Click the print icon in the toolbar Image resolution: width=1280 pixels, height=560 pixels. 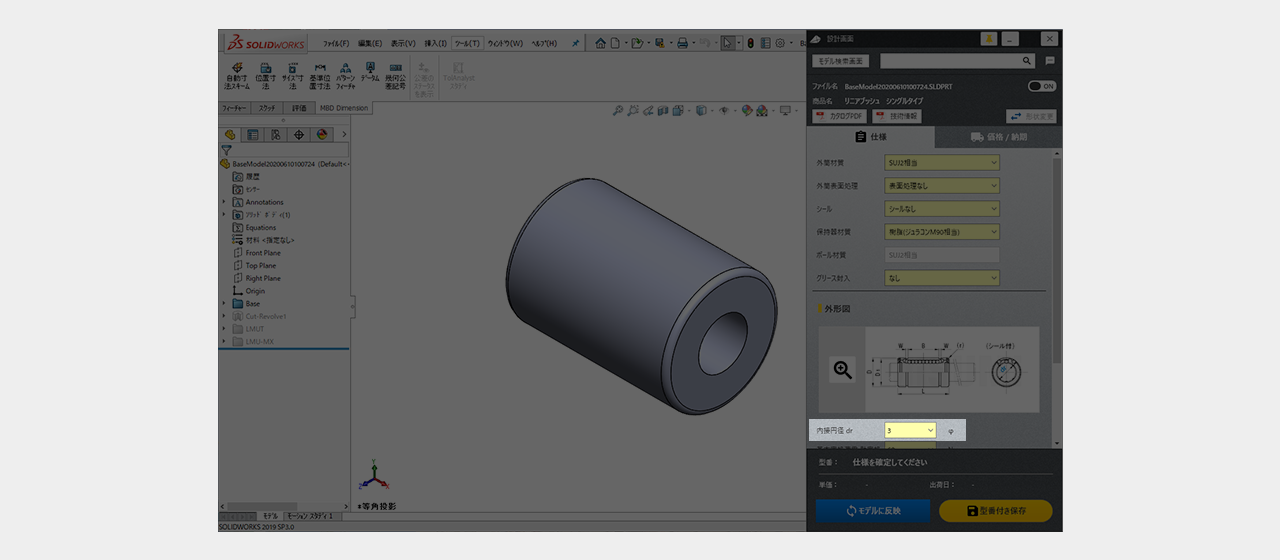(x=682, y=43)
